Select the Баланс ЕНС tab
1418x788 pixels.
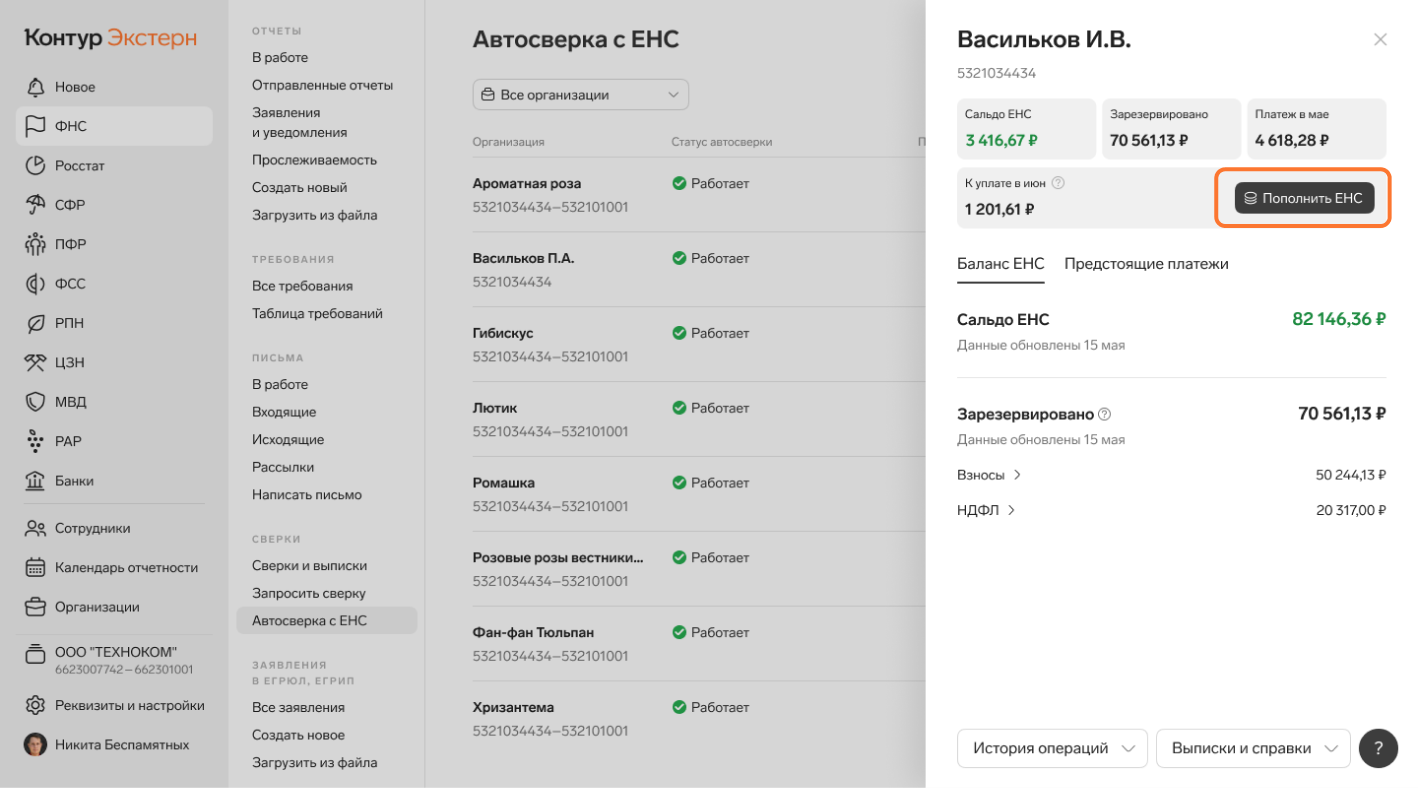point(1001,264)
